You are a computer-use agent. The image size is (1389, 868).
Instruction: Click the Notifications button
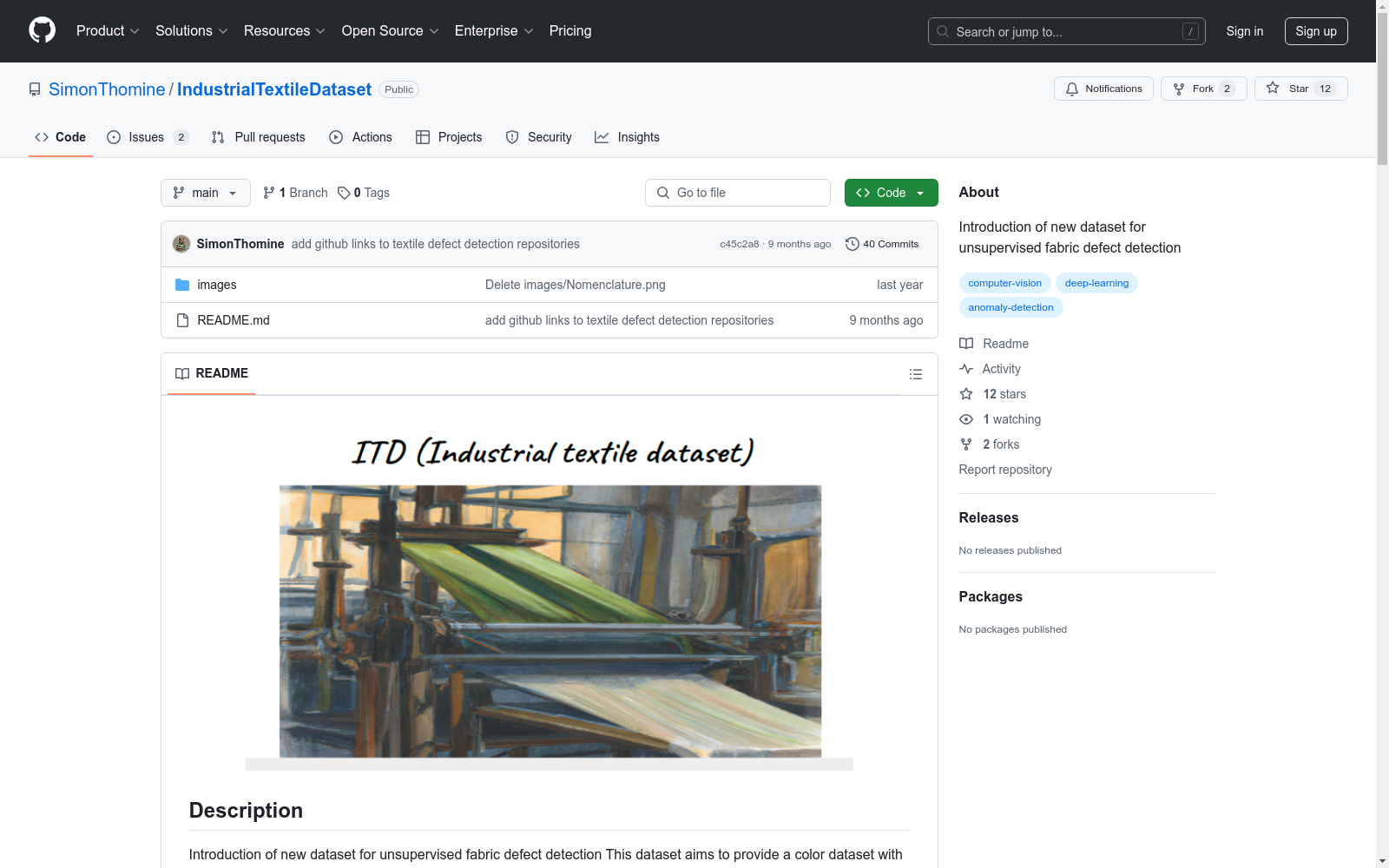(1103, 89)
